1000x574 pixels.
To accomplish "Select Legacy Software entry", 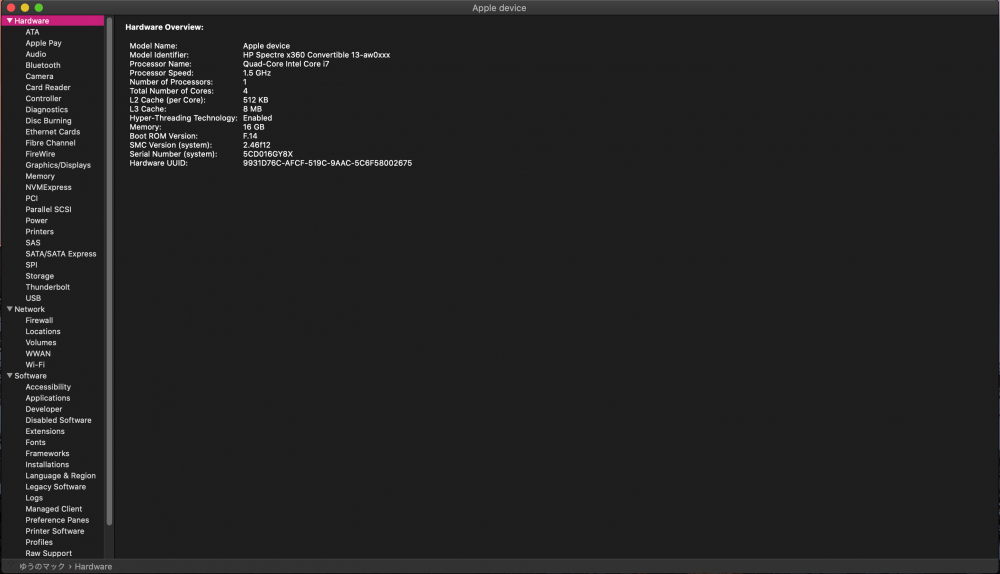I will [55, 487].
